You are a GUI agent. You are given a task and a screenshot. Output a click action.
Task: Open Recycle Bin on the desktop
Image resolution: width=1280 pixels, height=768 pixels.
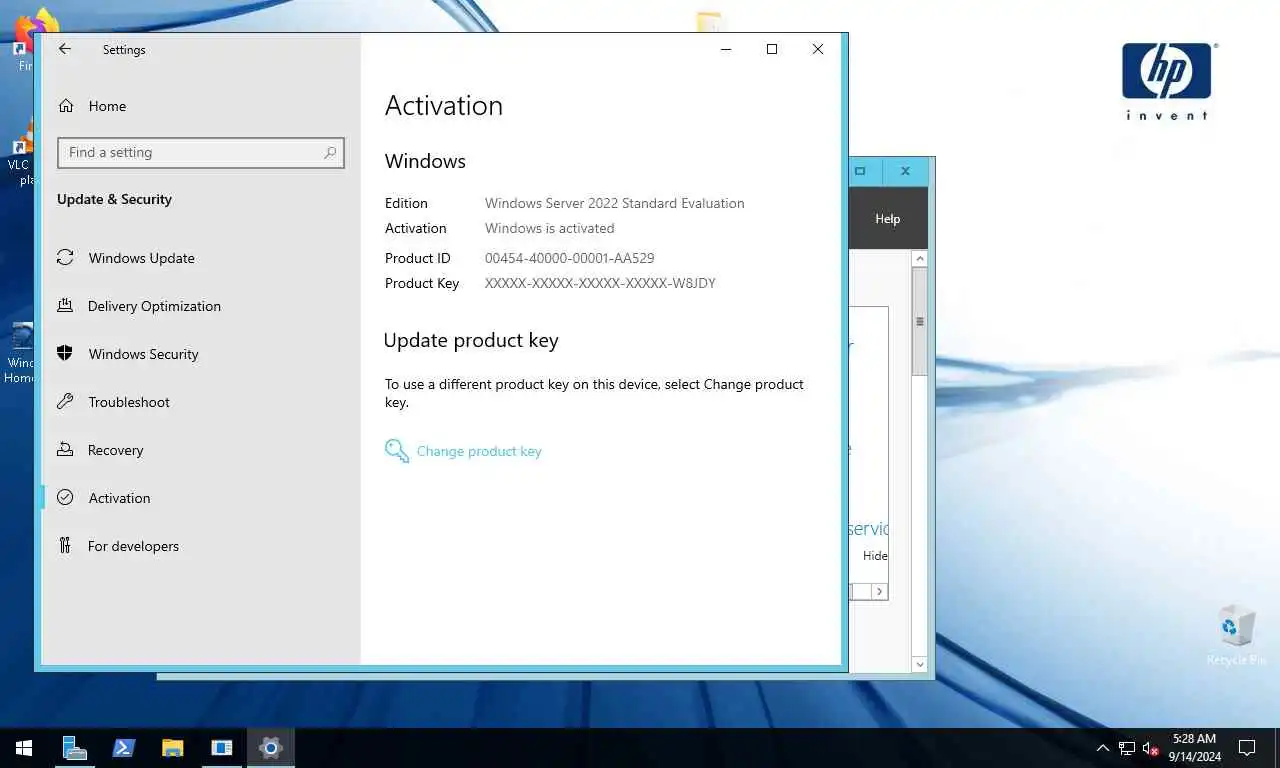point(1236,636)
